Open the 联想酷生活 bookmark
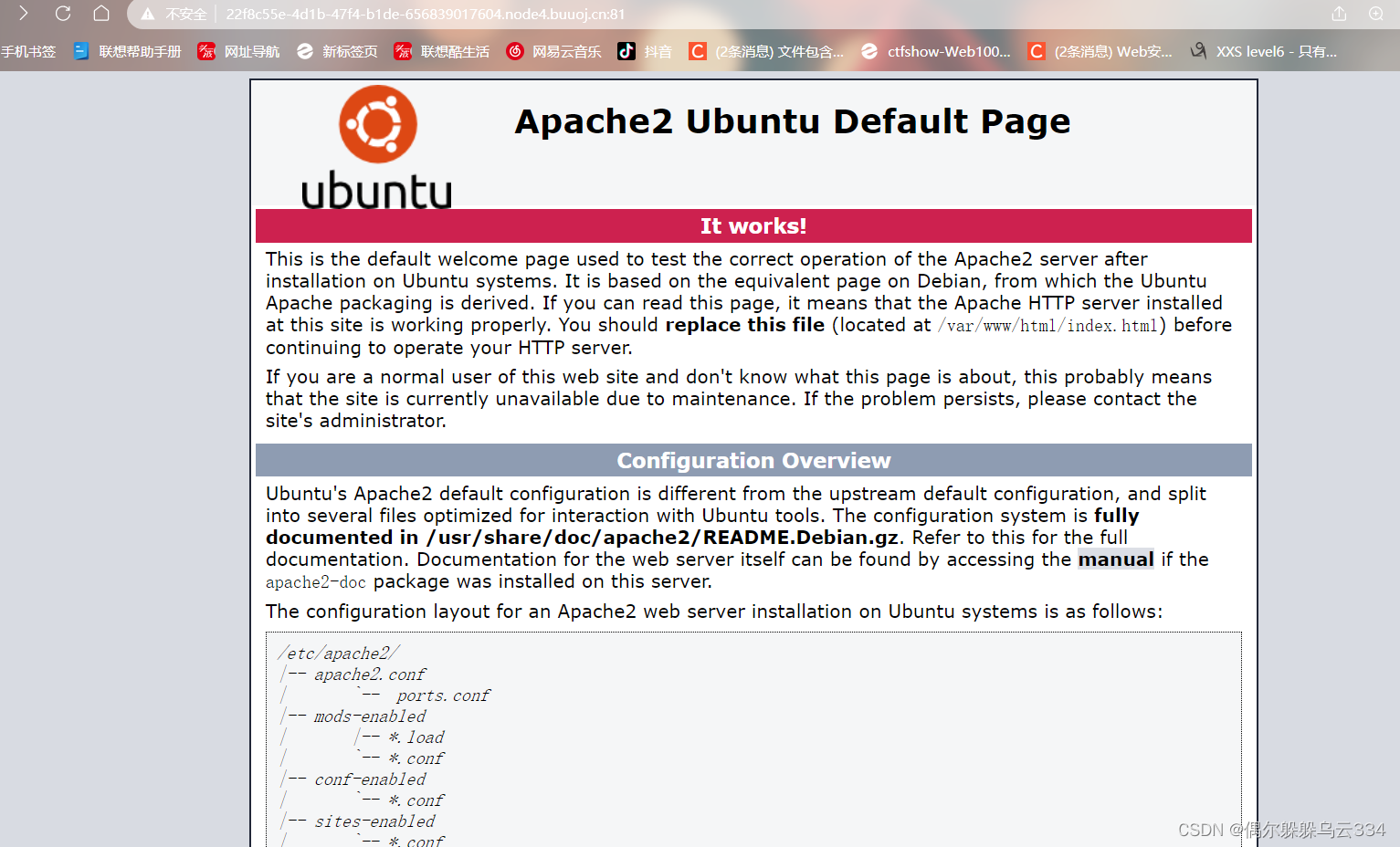This screenshot has width=1400, height=847. click(455, 52)
